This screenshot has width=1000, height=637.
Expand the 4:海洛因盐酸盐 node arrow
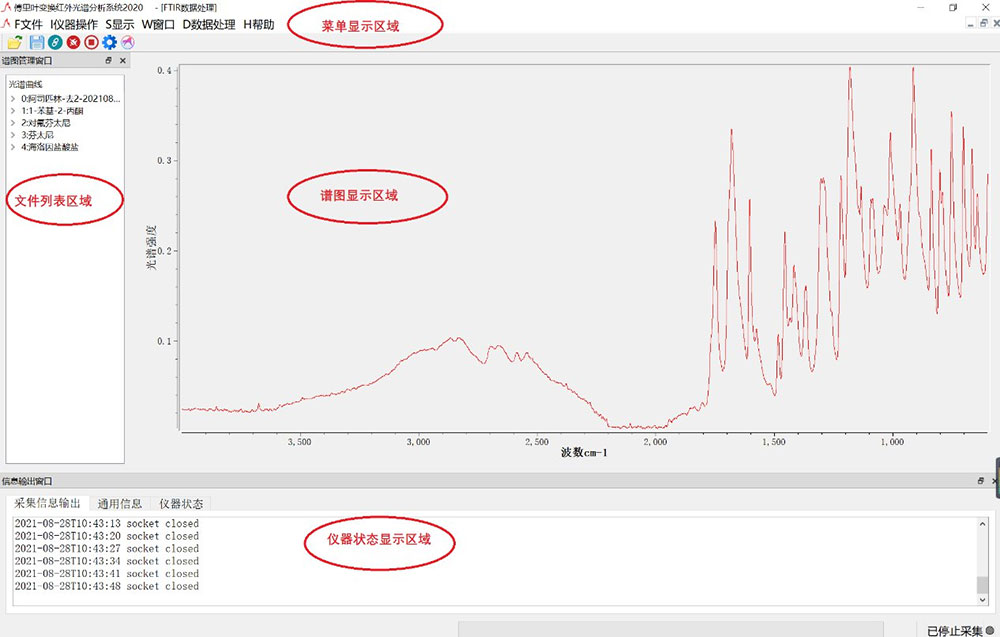pos(13,147)
